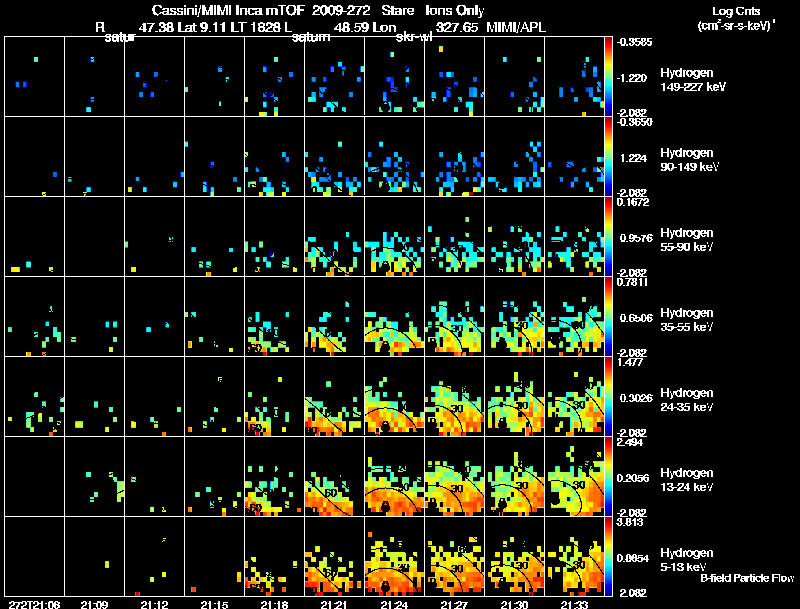Click the '21:30' time axis label
Screen dimensions: 800x609
point(514,604)
